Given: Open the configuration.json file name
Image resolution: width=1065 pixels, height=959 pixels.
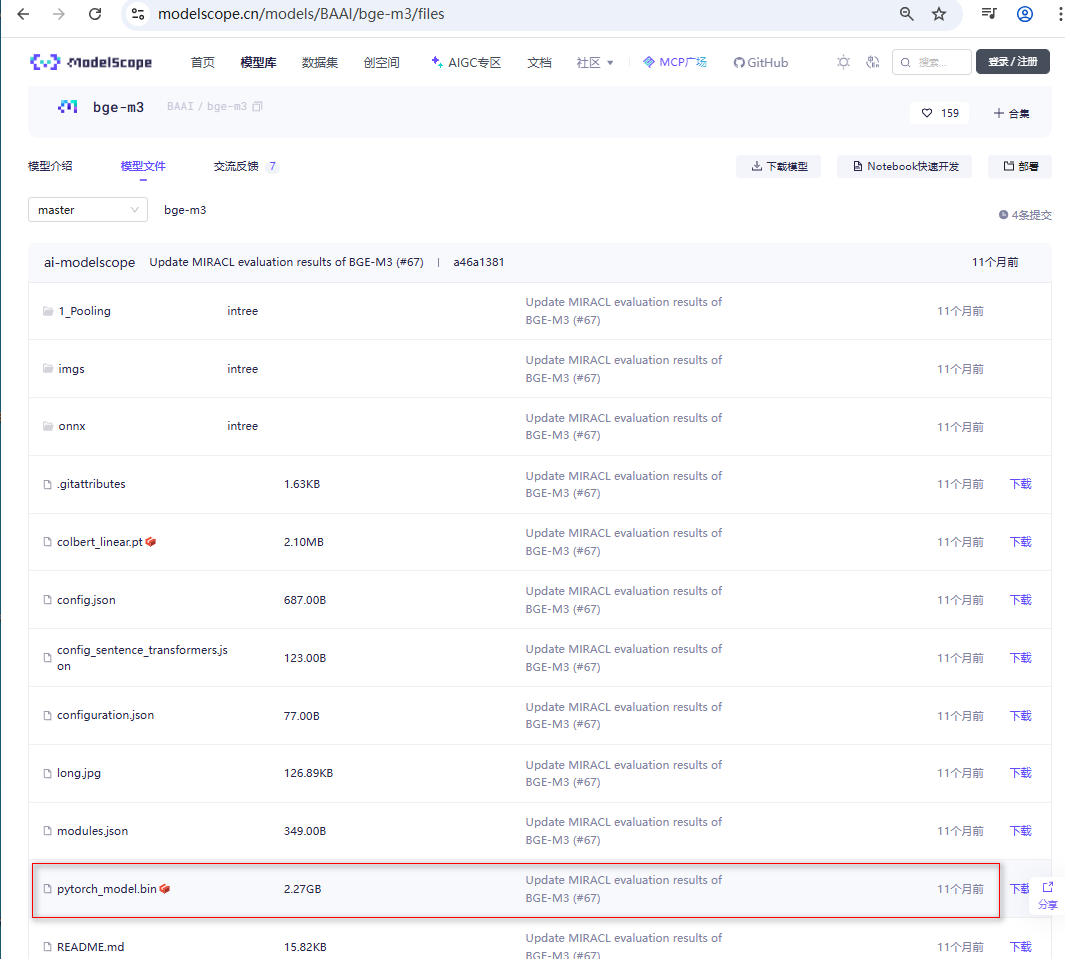Looking at the screenshot, I should (x=105, y=715).
